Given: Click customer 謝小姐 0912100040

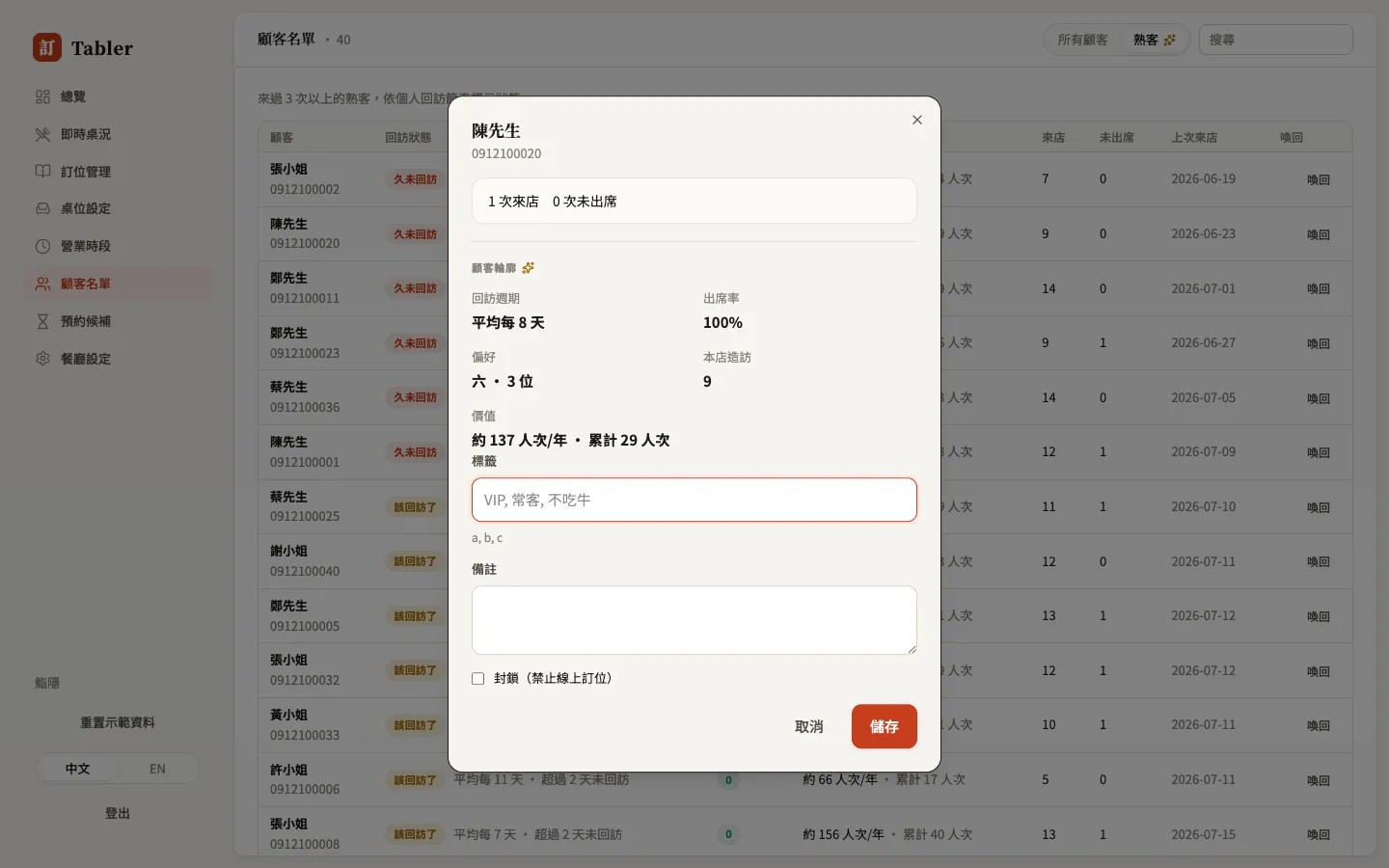Looking at the screenshot, I should [305, 560].
